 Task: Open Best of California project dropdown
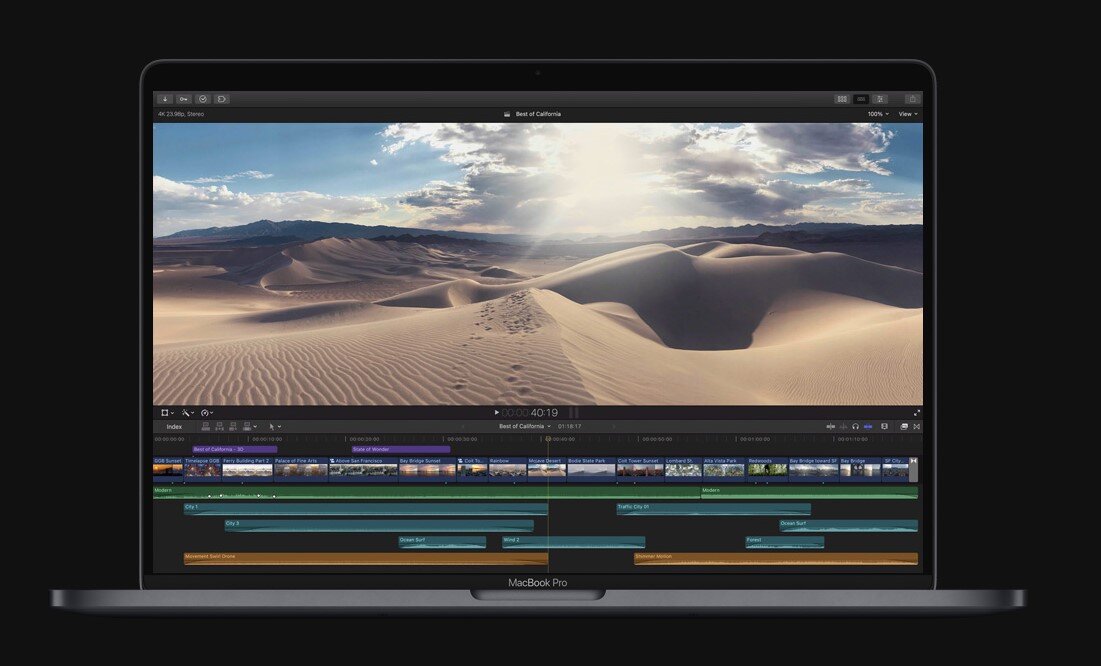point(525,426)
